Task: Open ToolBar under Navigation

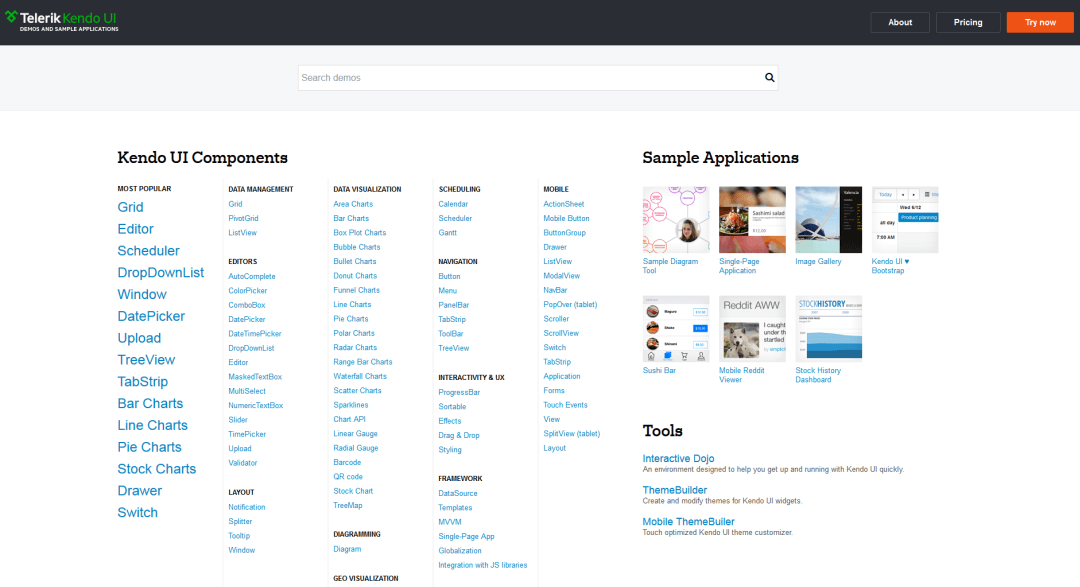Action: coord(450,333)
